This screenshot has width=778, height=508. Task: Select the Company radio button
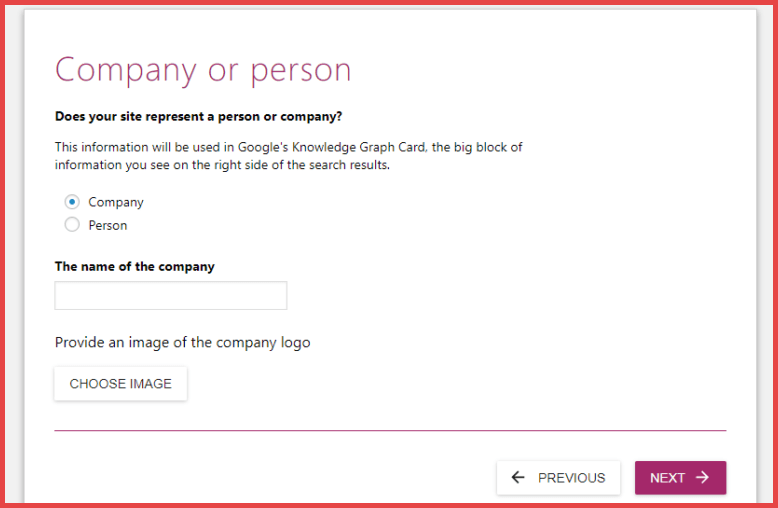coord(72,202)
